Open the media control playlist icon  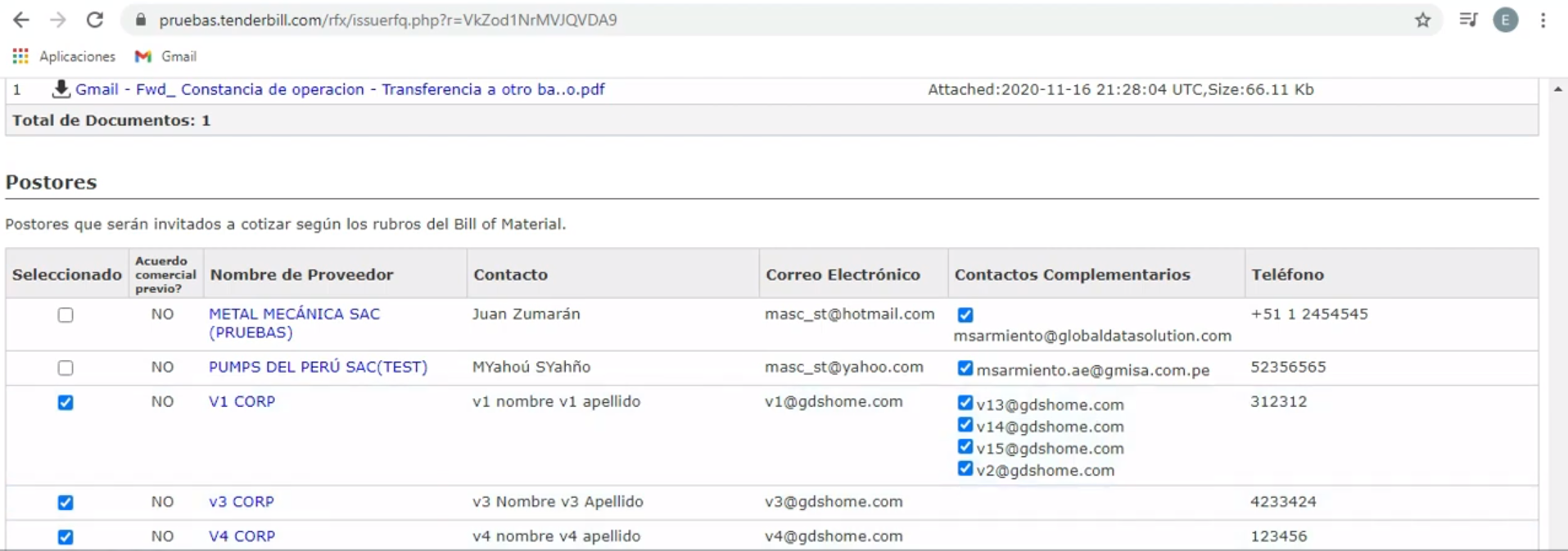click(1468, 20)
